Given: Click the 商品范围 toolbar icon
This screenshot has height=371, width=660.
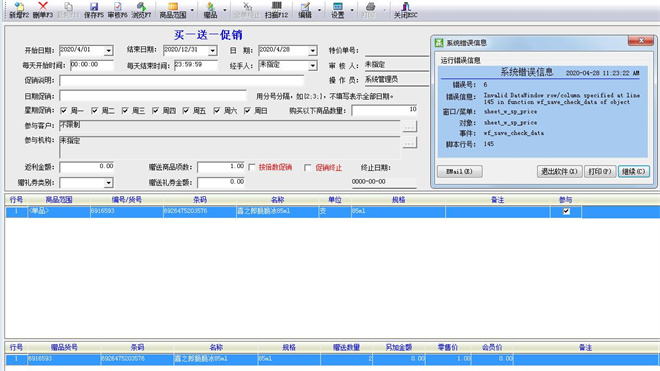Looking at the screenshot, I should (x=173, y=6).
